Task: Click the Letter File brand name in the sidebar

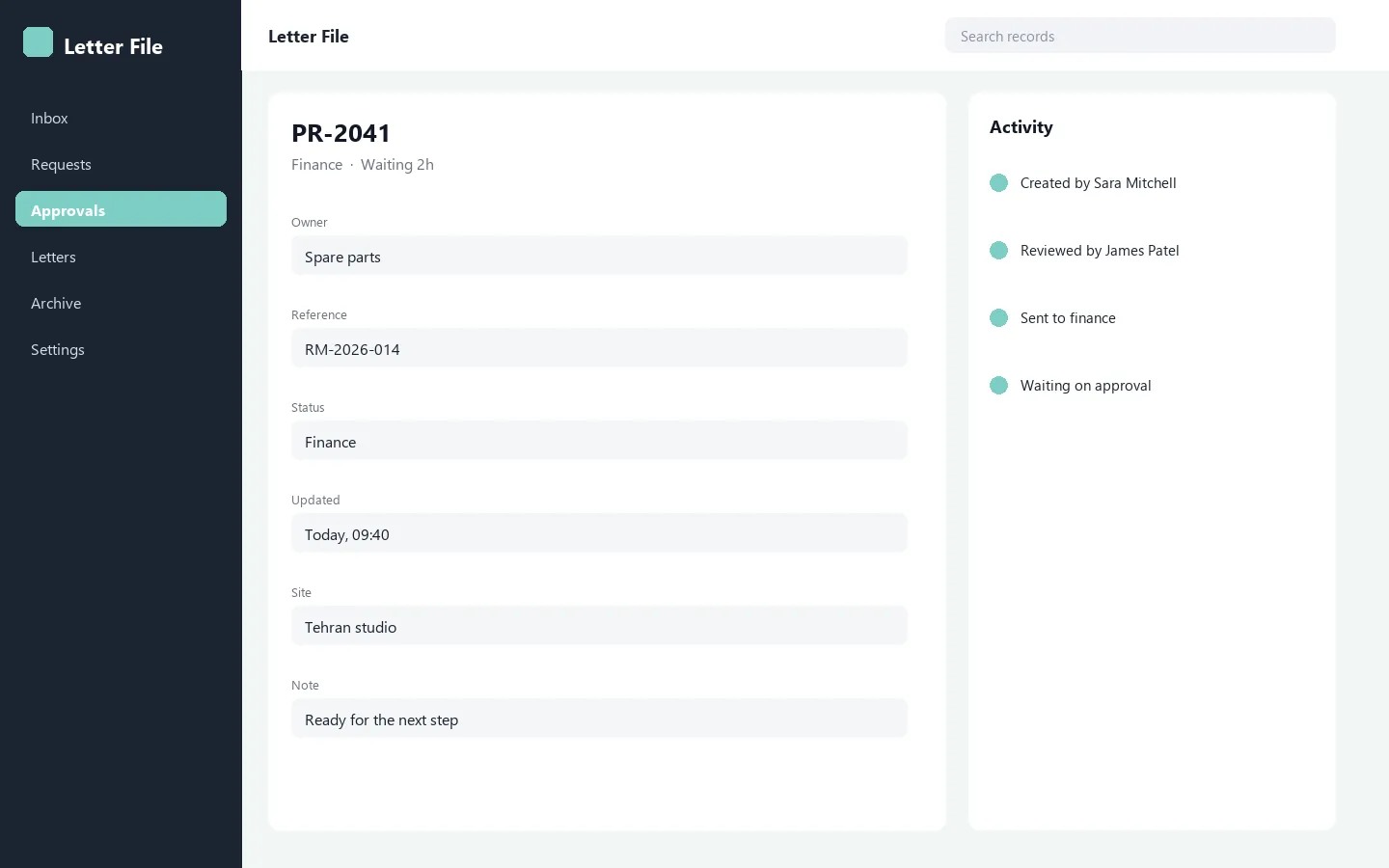Action: coord(113,46)
